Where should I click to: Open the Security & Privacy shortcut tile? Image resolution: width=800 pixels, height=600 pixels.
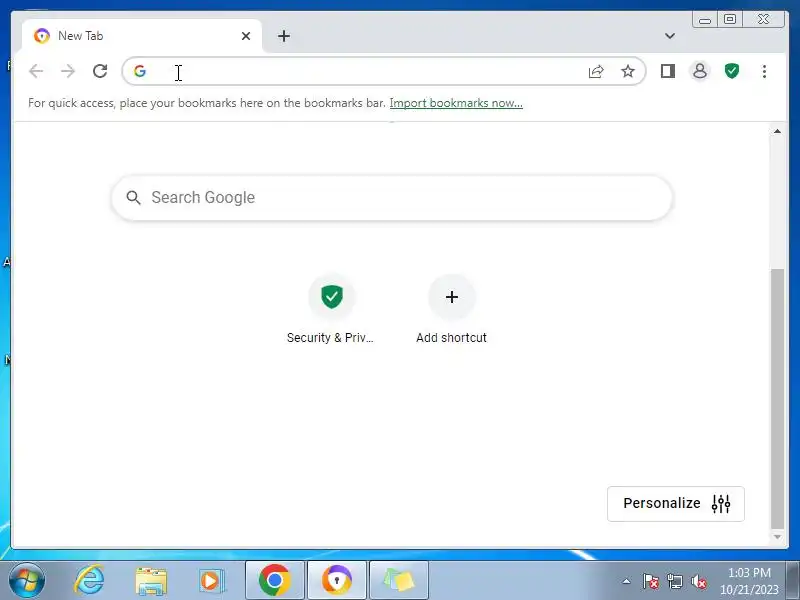(331, 309)
